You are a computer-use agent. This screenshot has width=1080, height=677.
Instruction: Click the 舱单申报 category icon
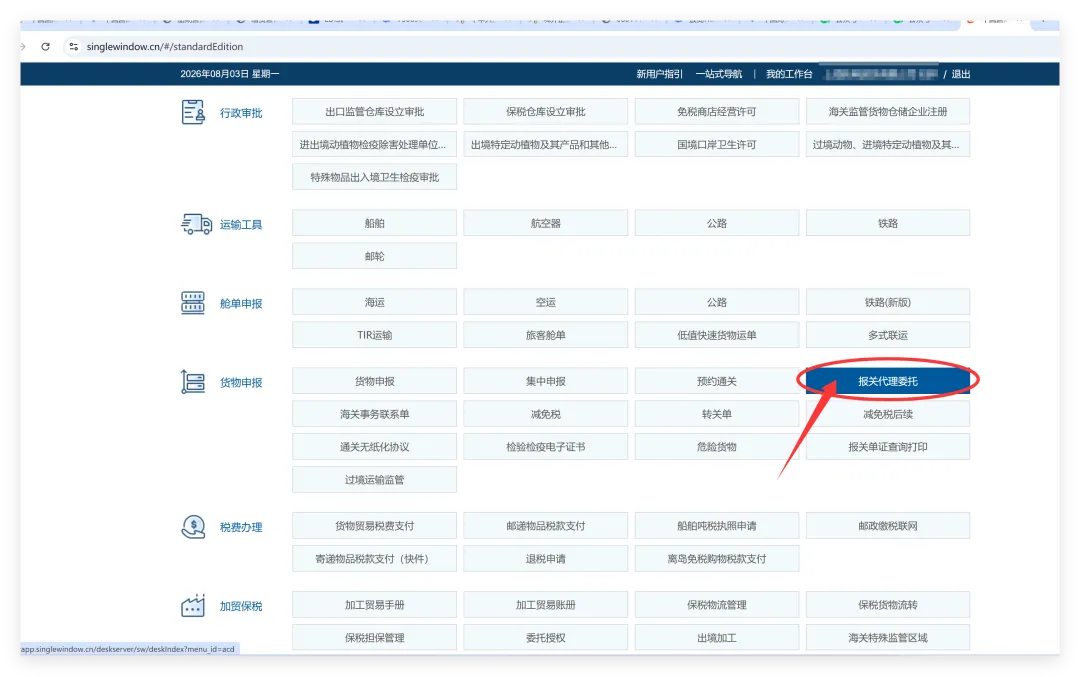click(x=193, y=303)
